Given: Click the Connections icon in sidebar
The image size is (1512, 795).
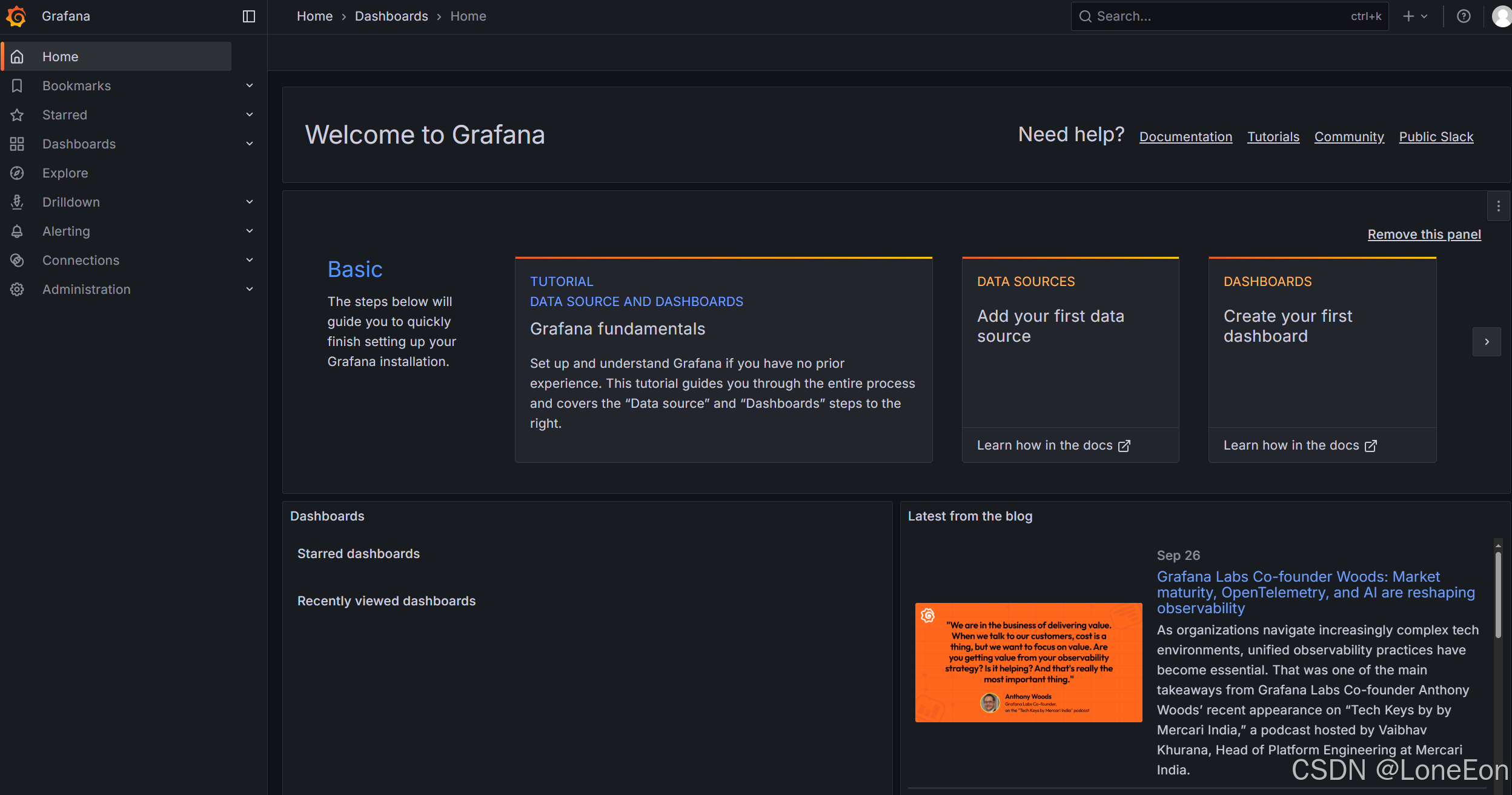Looking at the screenshot, I should tap(18, 260).
